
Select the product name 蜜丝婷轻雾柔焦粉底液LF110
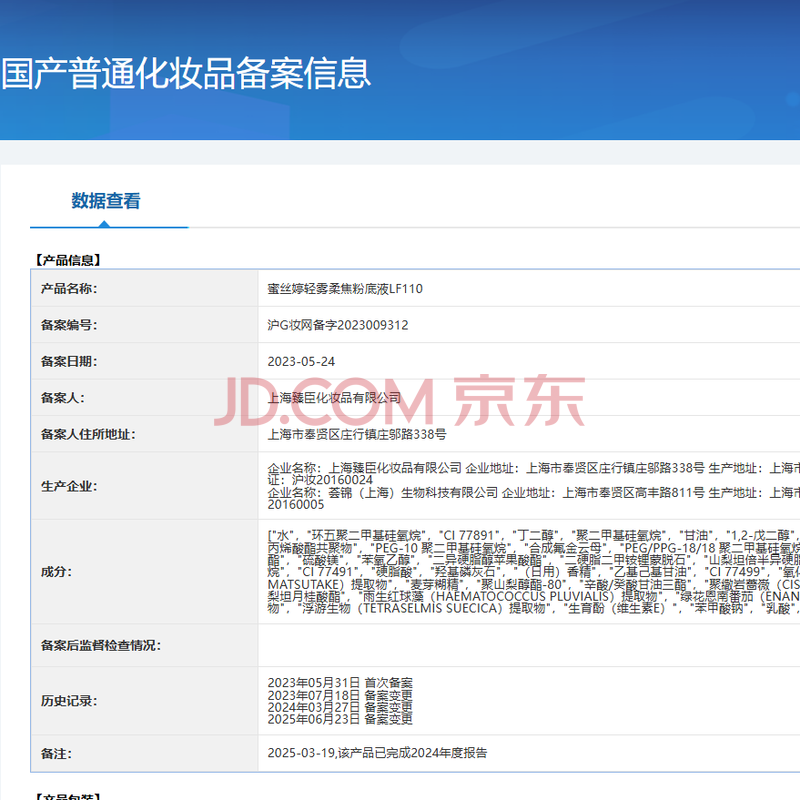pyautogui.click(x=345, y=289)
